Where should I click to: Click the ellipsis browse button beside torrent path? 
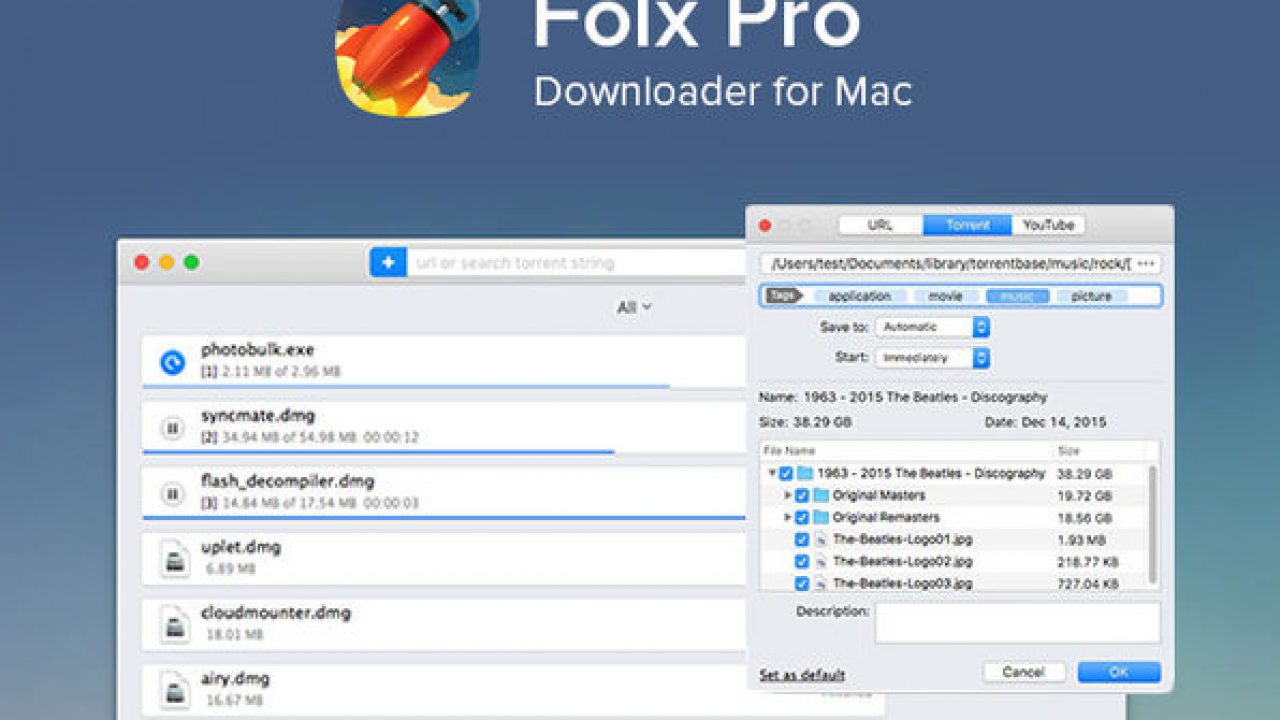(x=1146, y=263)
